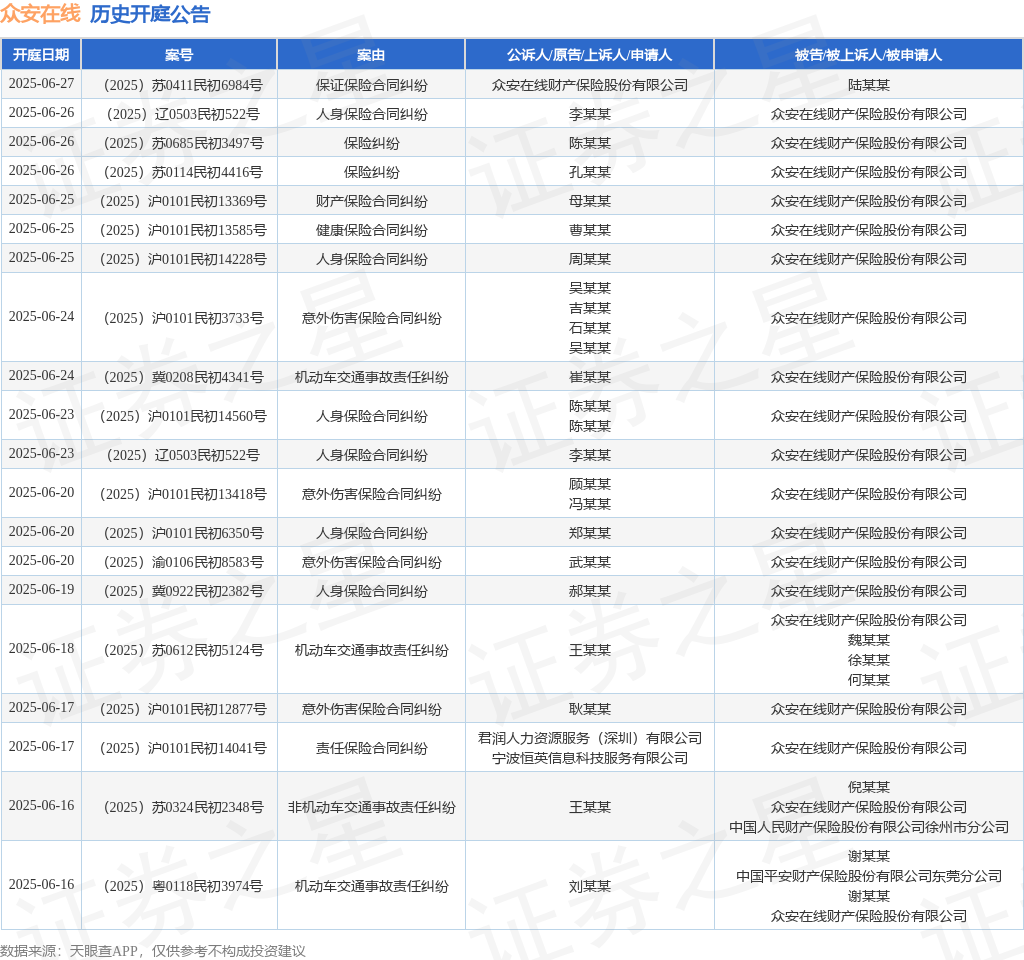Screen dimensions: 1024x960
Task: Select case number (2025)苏0411民初6984号
Action: [x=179, y=85]
